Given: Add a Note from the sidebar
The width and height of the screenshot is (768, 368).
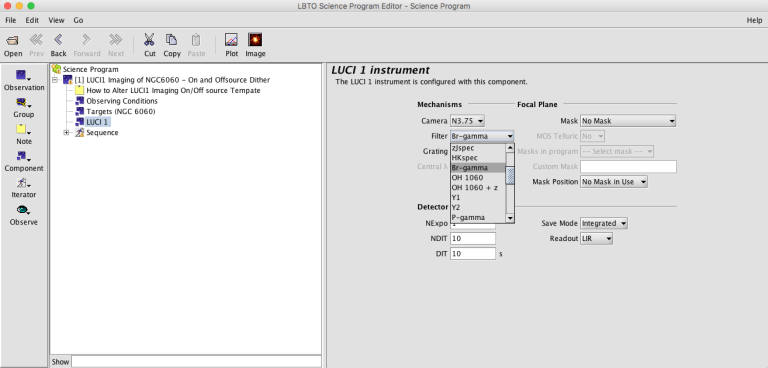Looking at the screenshot, I should tap(24, 130).
